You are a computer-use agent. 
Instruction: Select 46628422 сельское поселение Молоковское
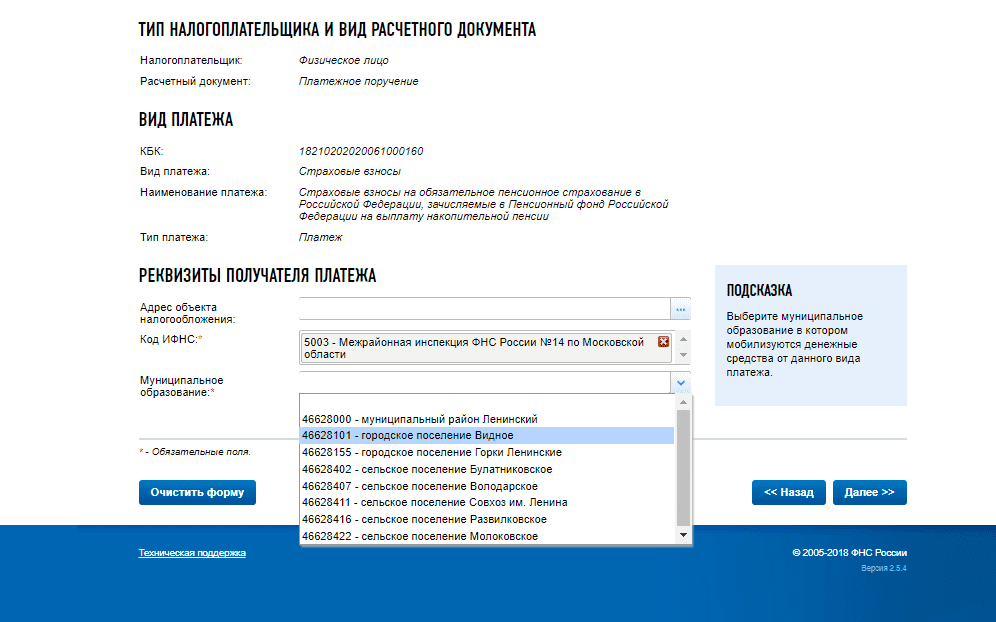(x=420, y=537)
